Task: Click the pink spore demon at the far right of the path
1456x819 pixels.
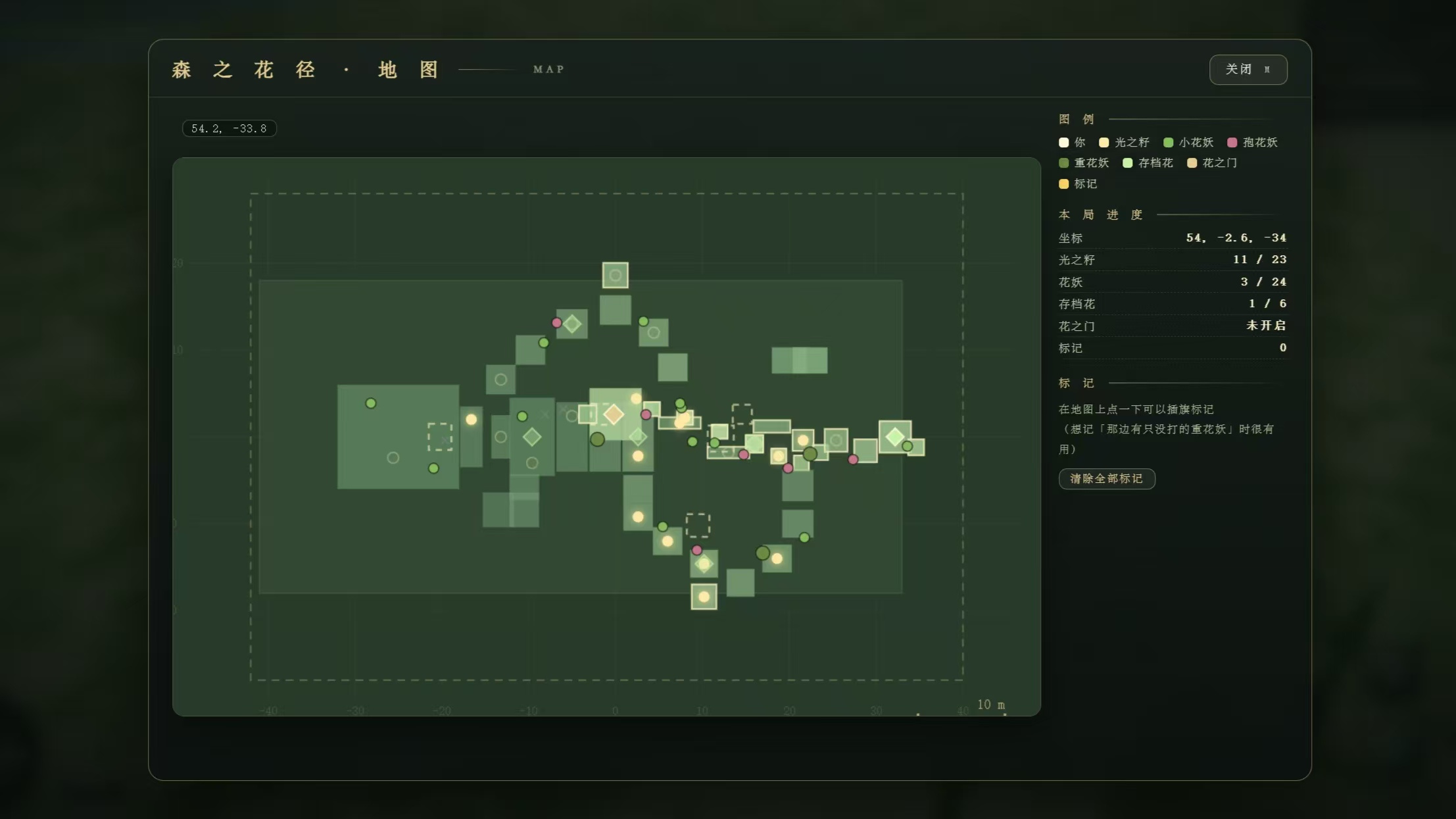Action: pos(853,459)
